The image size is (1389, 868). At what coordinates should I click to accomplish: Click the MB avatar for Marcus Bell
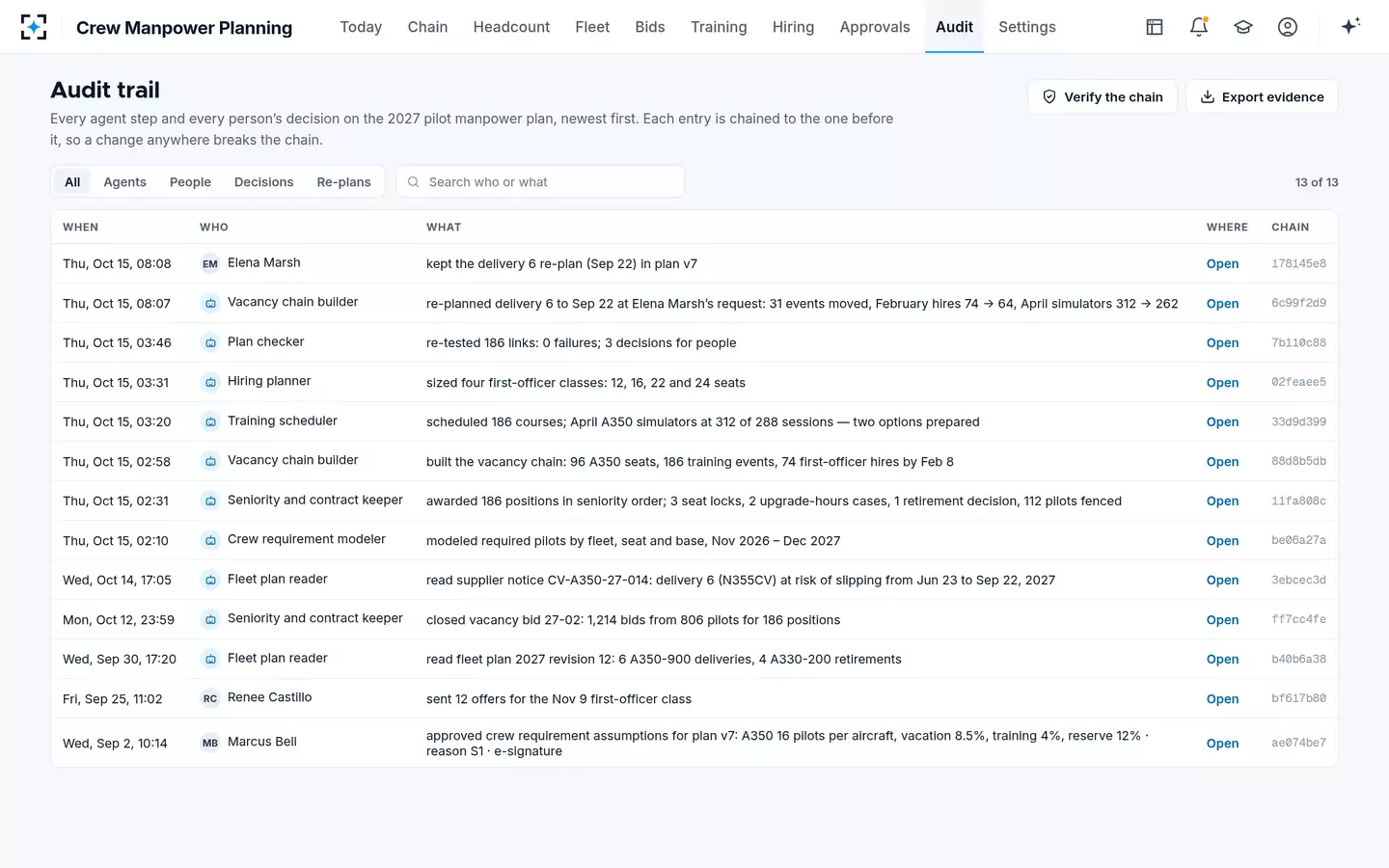[x=210, y=743]
